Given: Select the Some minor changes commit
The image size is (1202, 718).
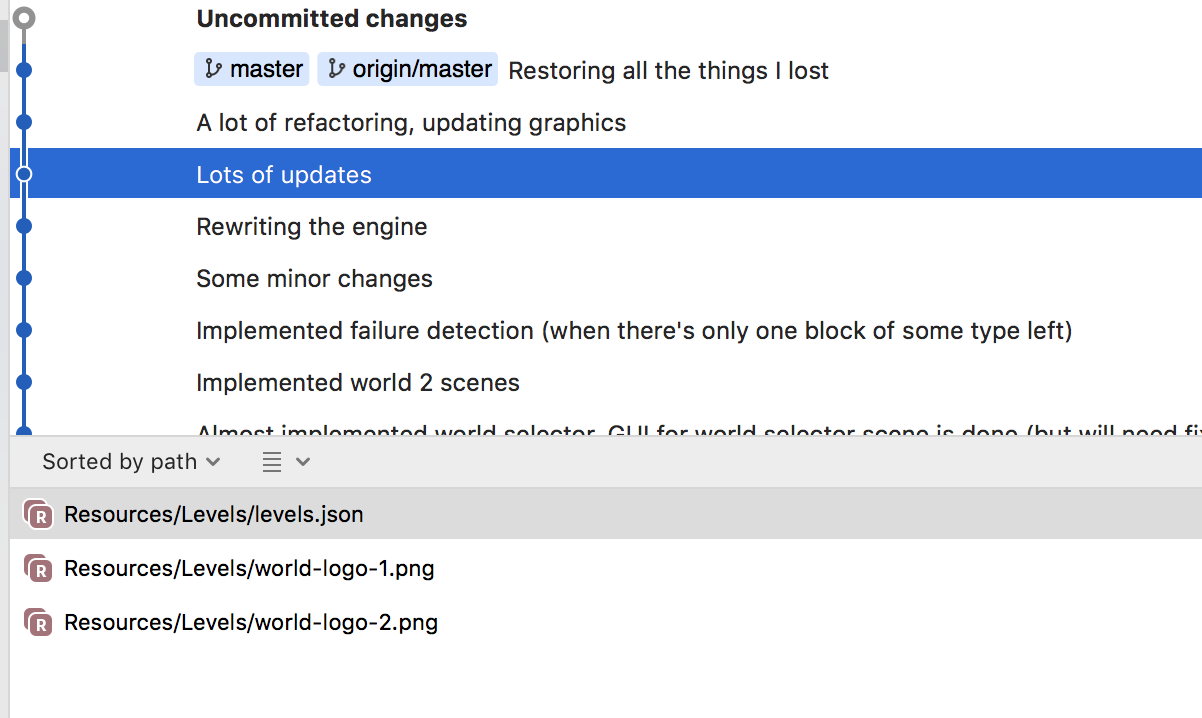Looking at the screenshot, I should pyautogui.click(x=606, y=278).
